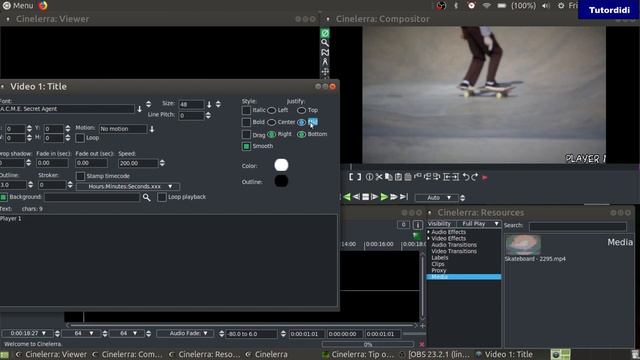Pick the white text Color swatch
Image resolution: width=640 pixels, height=360 pixels.
[x=281, y=165]
